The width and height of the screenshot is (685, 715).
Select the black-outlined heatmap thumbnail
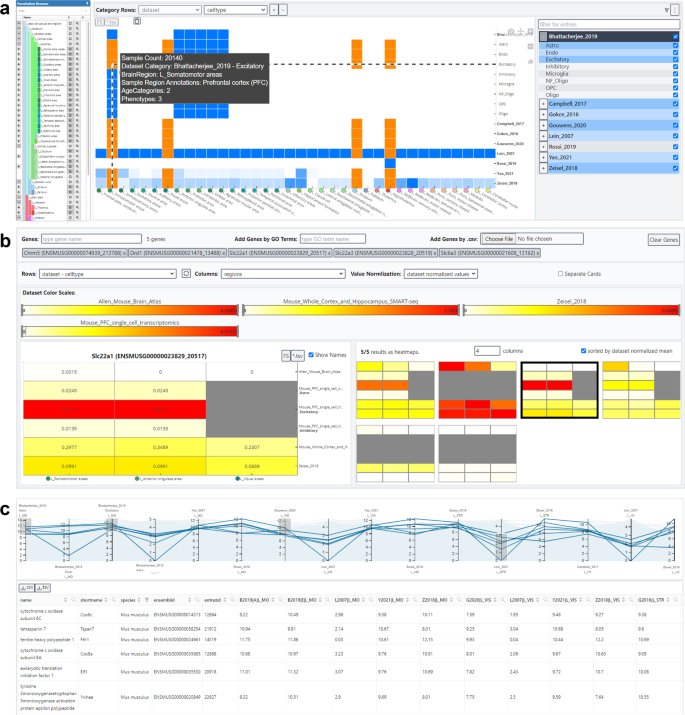pyautogui.click(x=559, y=390)
